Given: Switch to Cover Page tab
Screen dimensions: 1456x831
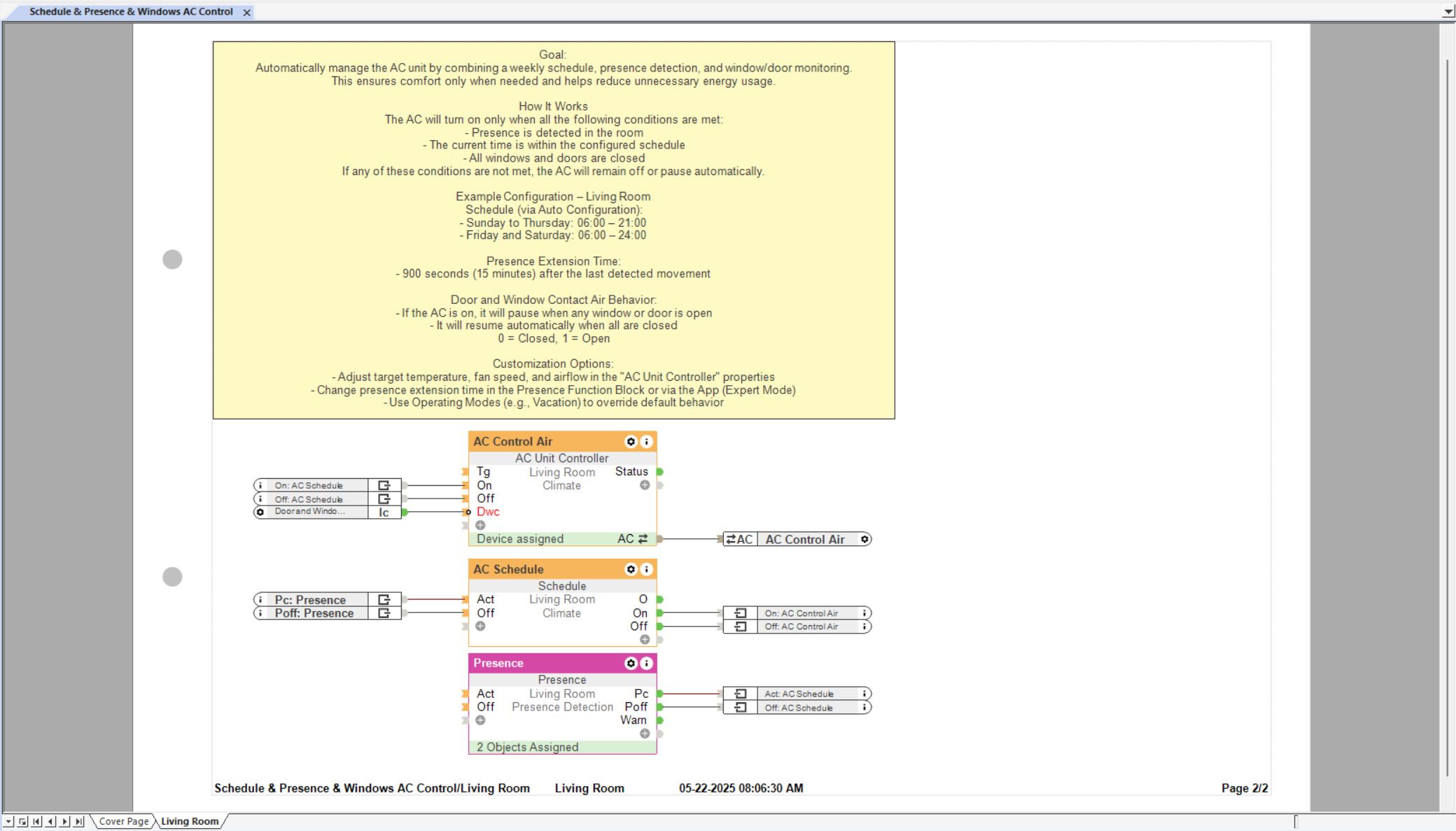Looking at the screenshot, I should [123, 821].
